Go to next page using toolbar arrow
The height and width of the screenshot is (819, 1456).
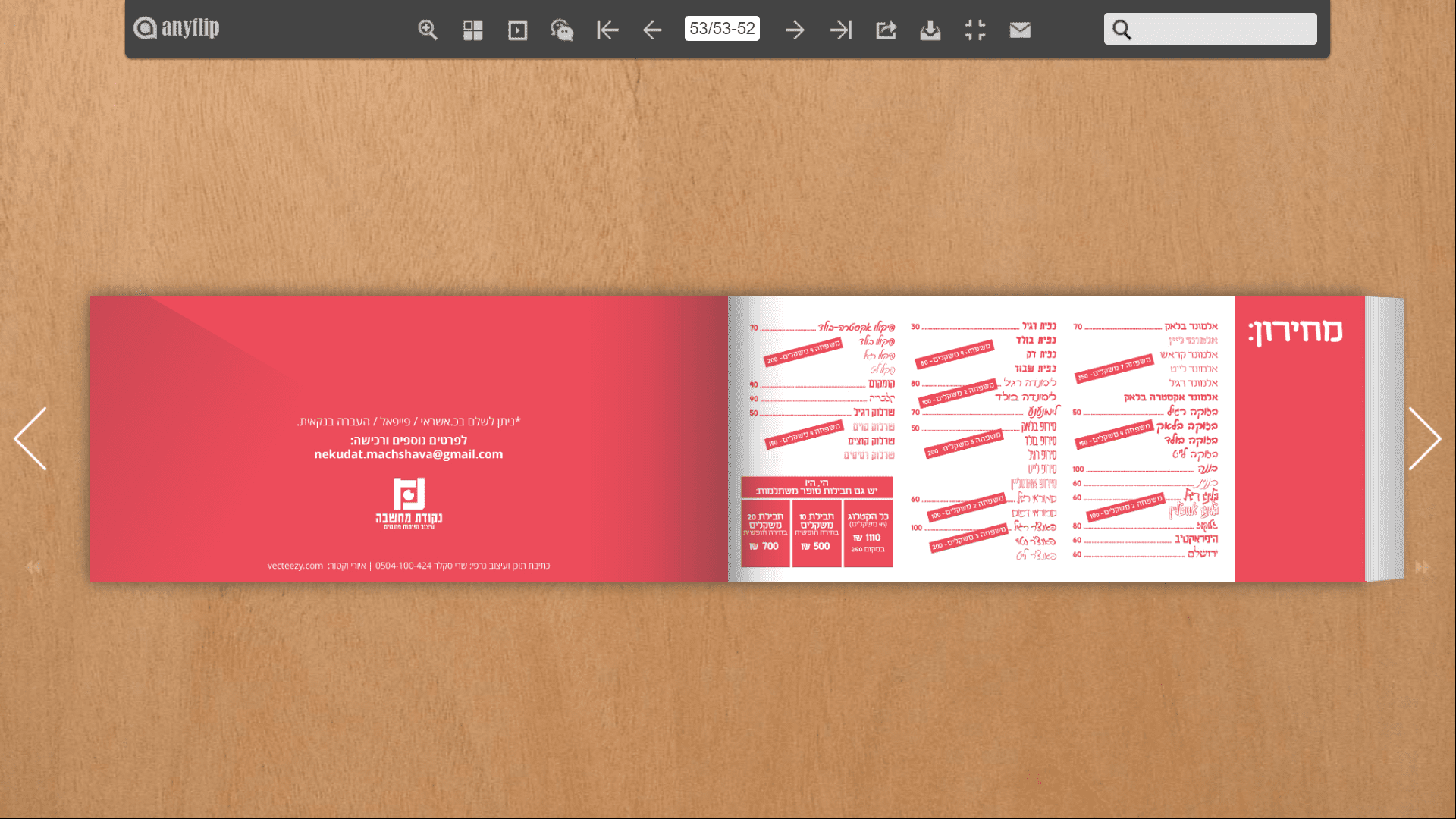[795, 30]
